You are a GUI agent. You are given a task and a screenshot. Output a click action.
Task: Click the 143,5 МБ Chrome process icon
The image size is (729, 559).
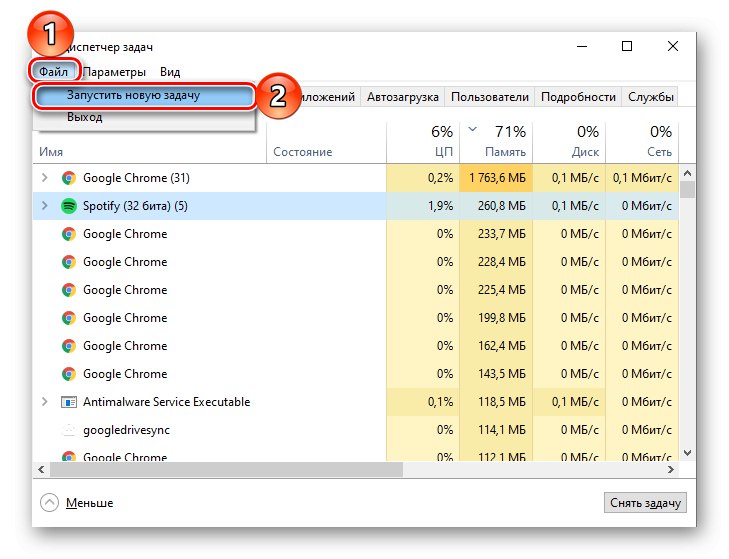tap(69, 374)
